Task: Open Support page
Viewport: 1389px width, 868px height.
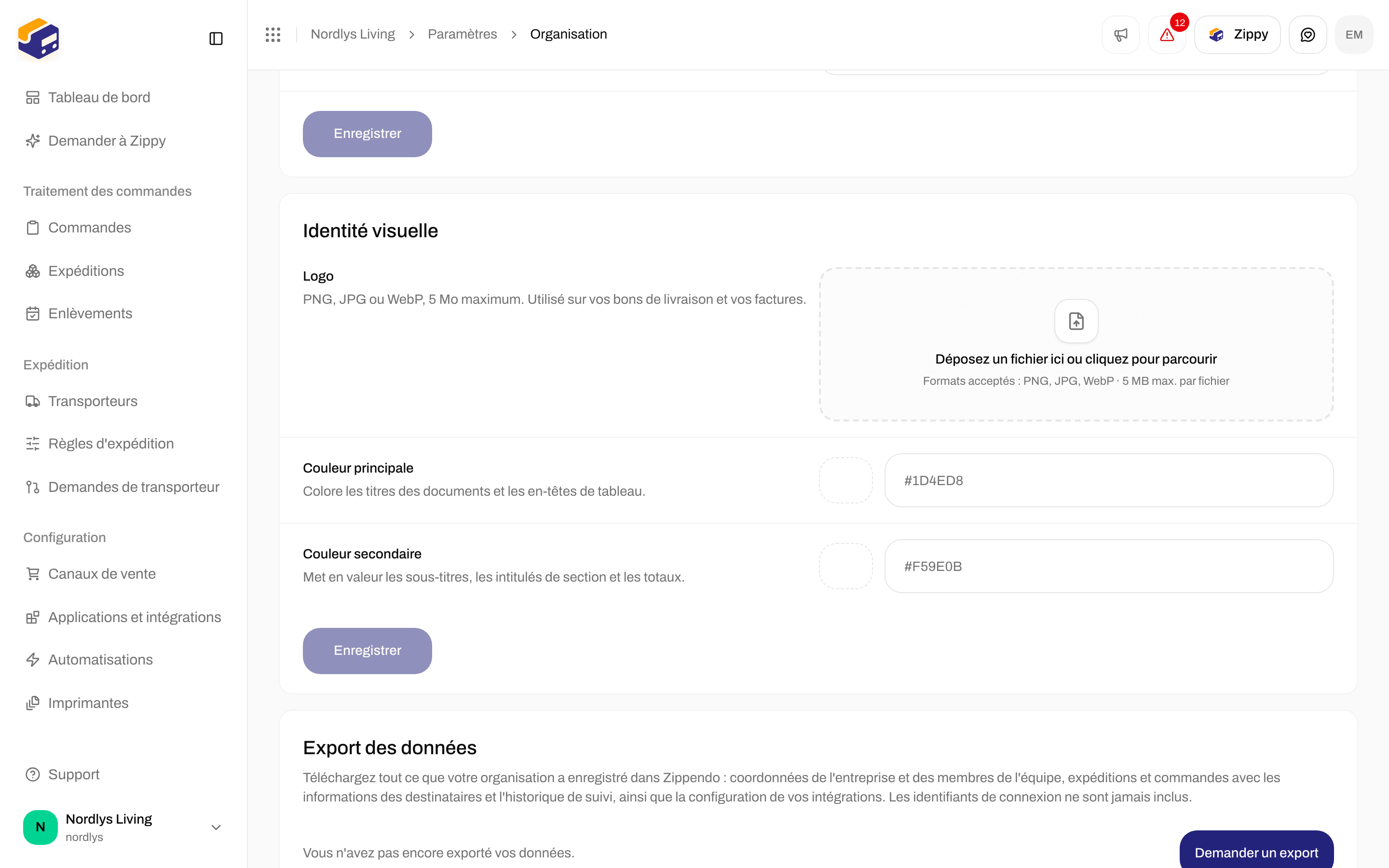Action: pos(63,774)
